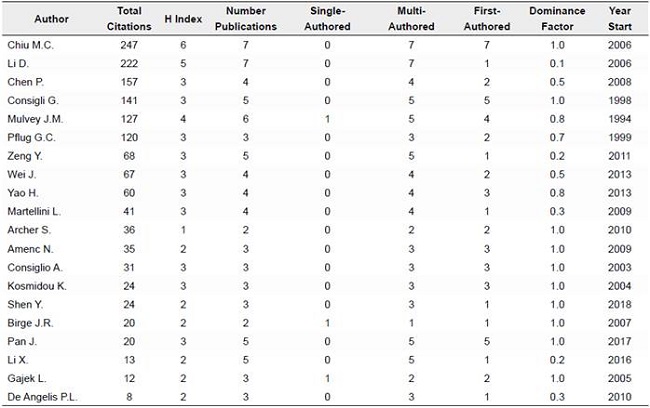Click the Number Publications header

click(x=241, y=19)
